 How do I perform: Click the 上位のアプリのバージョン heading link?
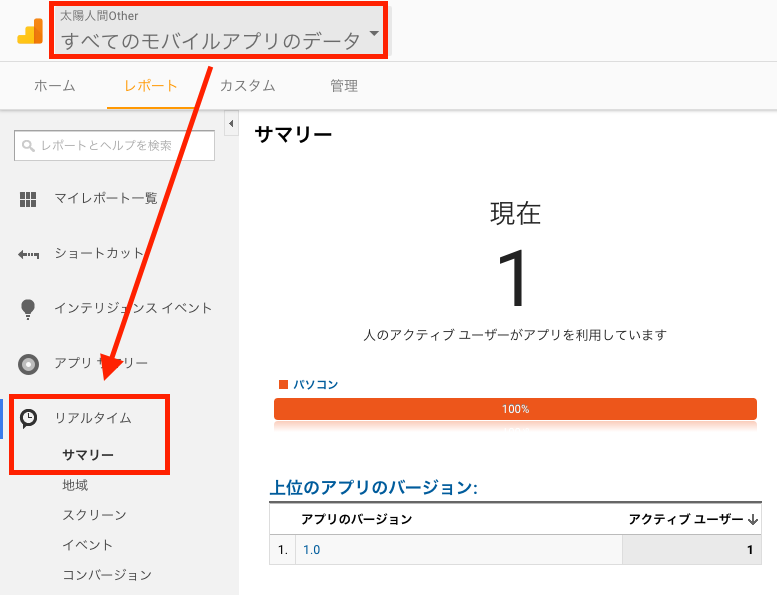[x=374, y=487]
